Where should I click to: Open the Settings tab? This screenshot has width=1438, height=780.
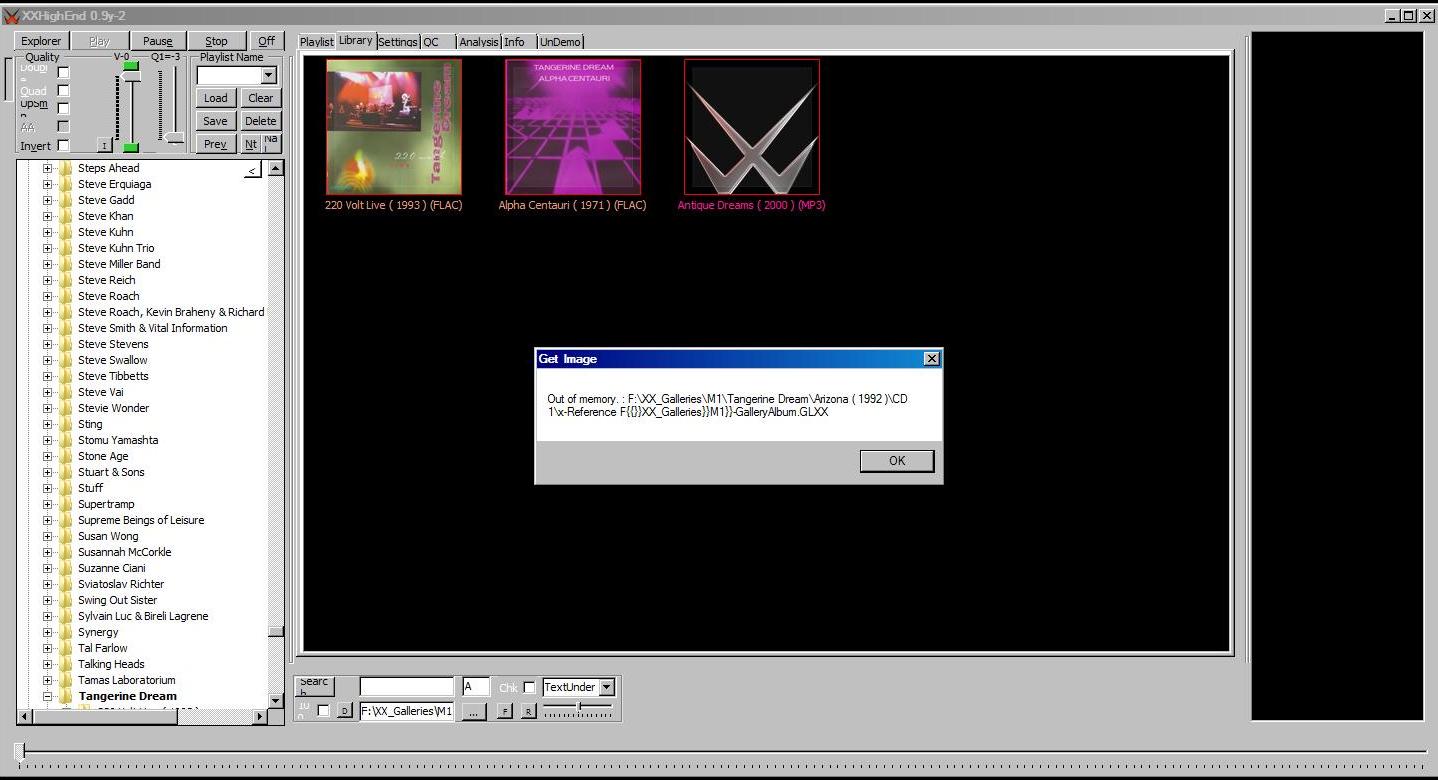(x=398, y=42)
